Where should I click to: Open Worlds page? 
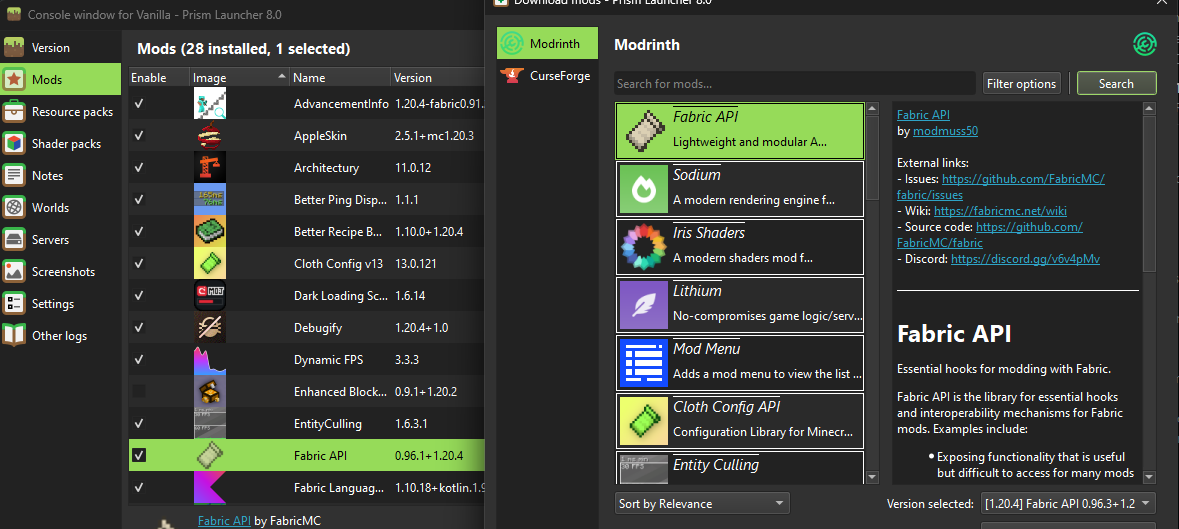pos(60,207)
